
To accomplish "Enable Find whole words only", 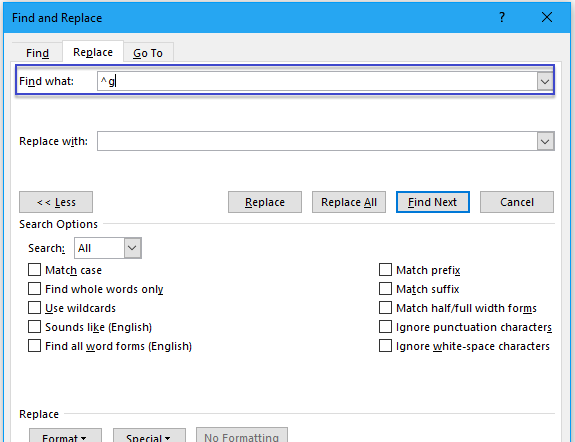I will coord(34,289).
